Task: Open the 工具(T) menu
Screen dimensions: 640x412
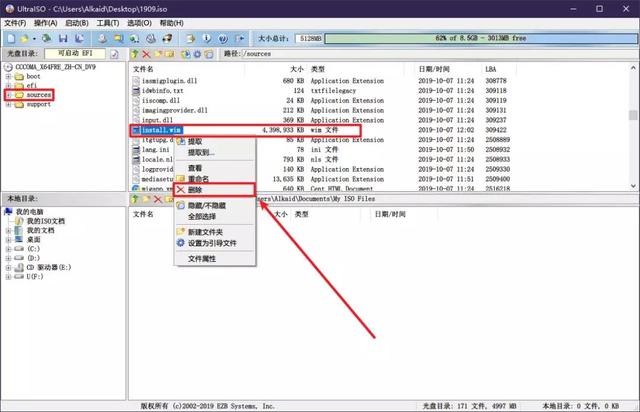Action: pyautogui.click(x=108, y=23)
